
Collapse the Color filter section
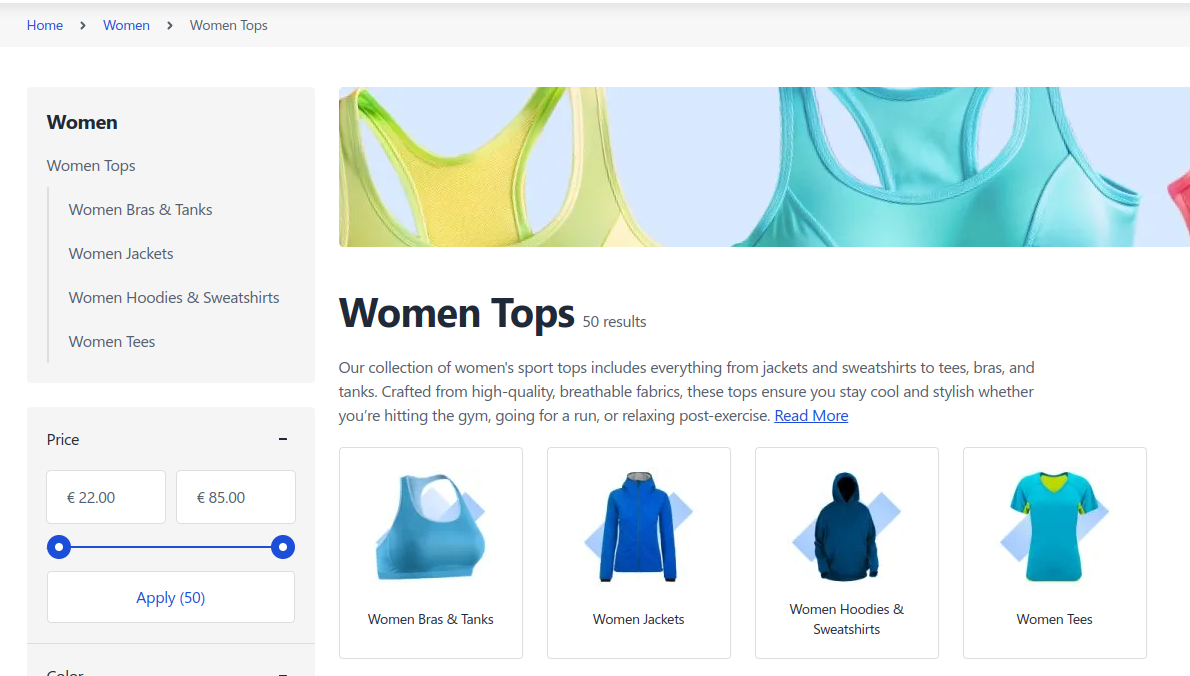(x=283, y=672)
